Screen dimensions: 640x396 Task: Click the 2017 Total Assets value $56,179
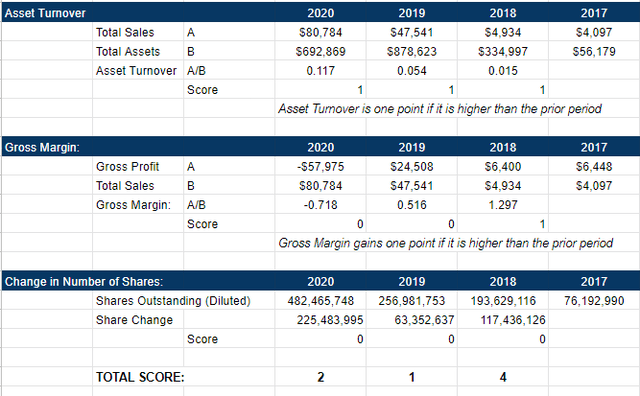coord(594,51)
